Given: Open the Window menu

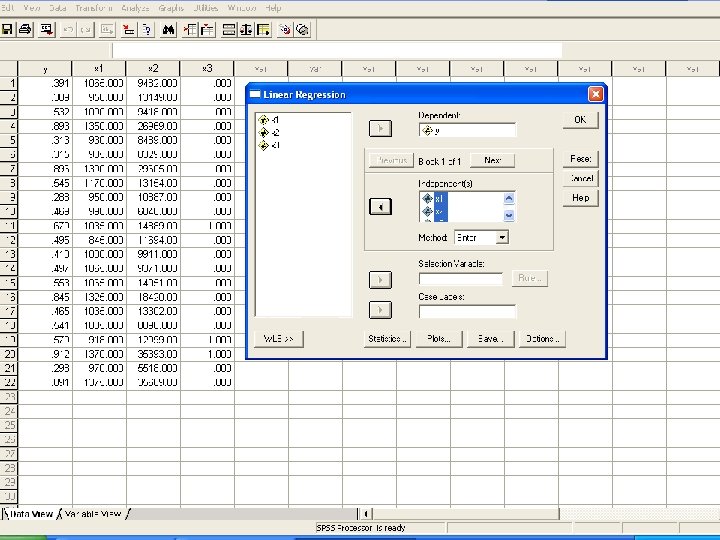Looking at the screenshot, I should click(x=242, y=8).
